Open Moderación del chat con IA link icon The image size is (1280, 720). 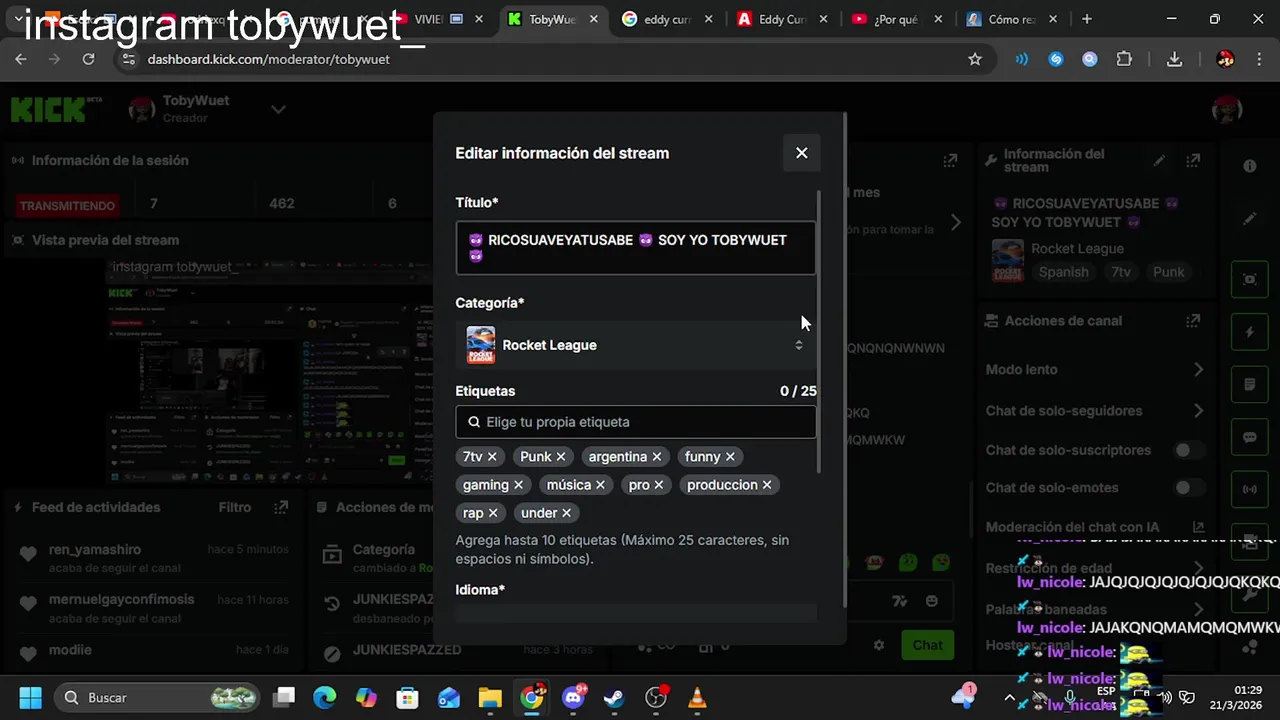tap(1199, 527)
